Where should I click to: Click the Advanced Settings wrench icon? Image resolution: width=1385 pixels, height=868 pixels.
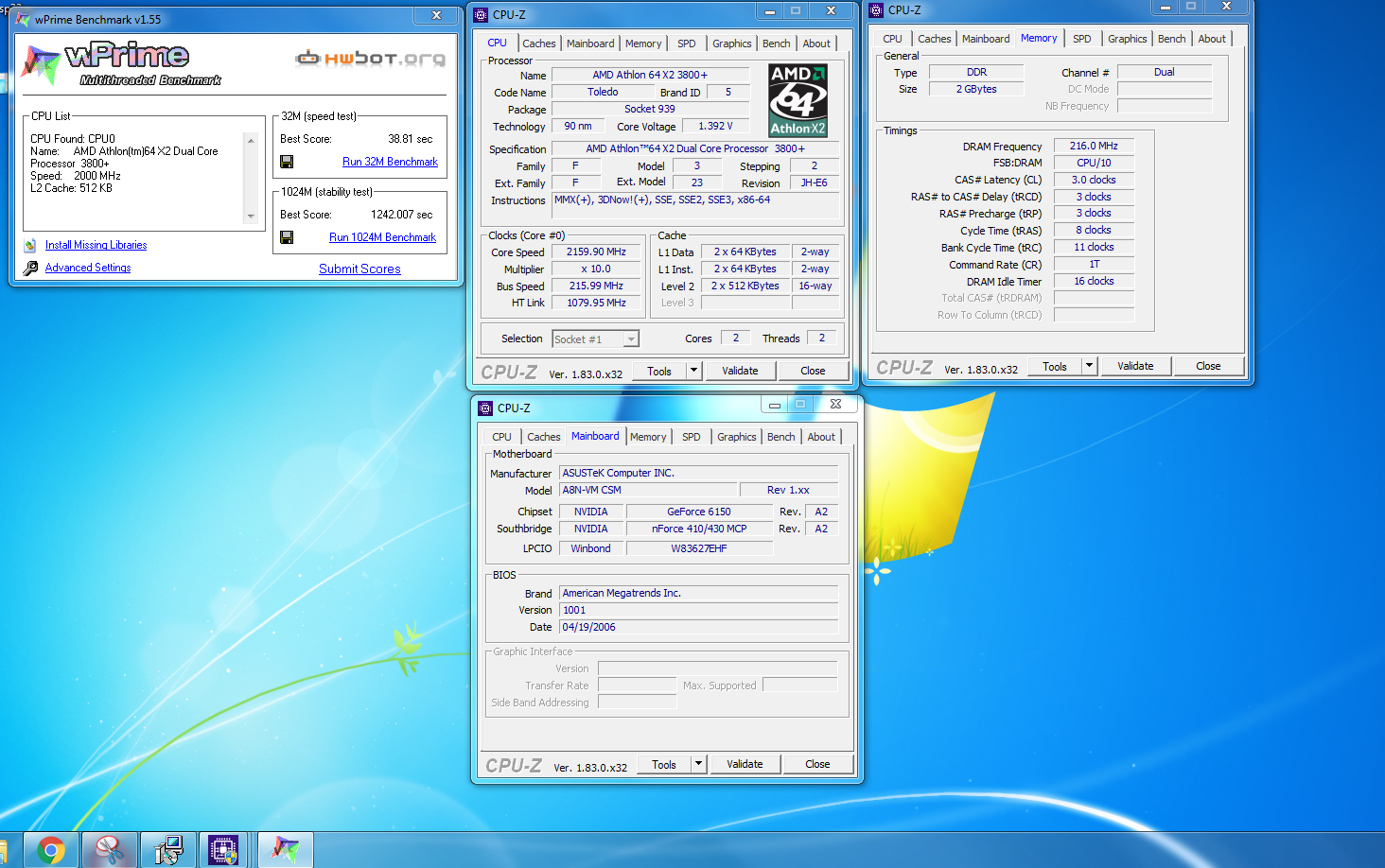[30, 268]
